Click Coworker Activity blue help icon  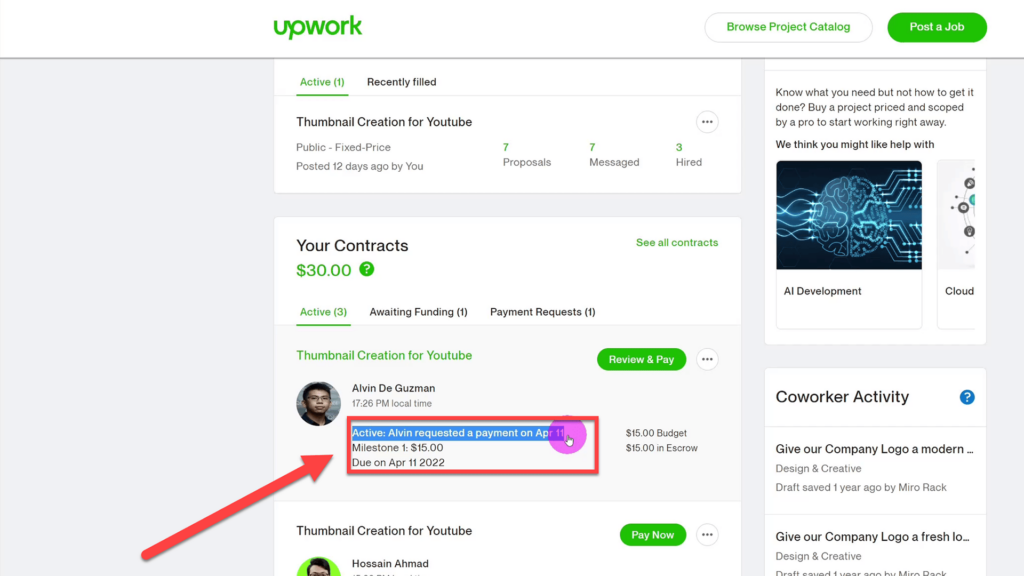click(967, 397)
